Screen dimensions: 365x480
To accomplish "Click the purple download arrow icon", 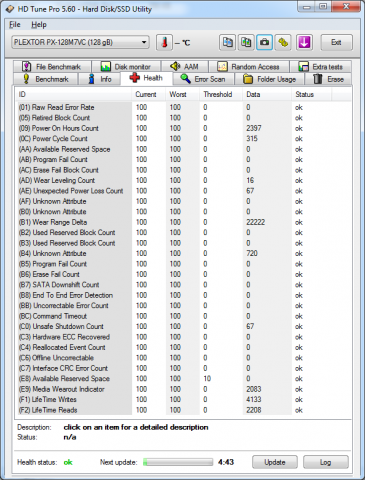I will click(x=304, y=42).
